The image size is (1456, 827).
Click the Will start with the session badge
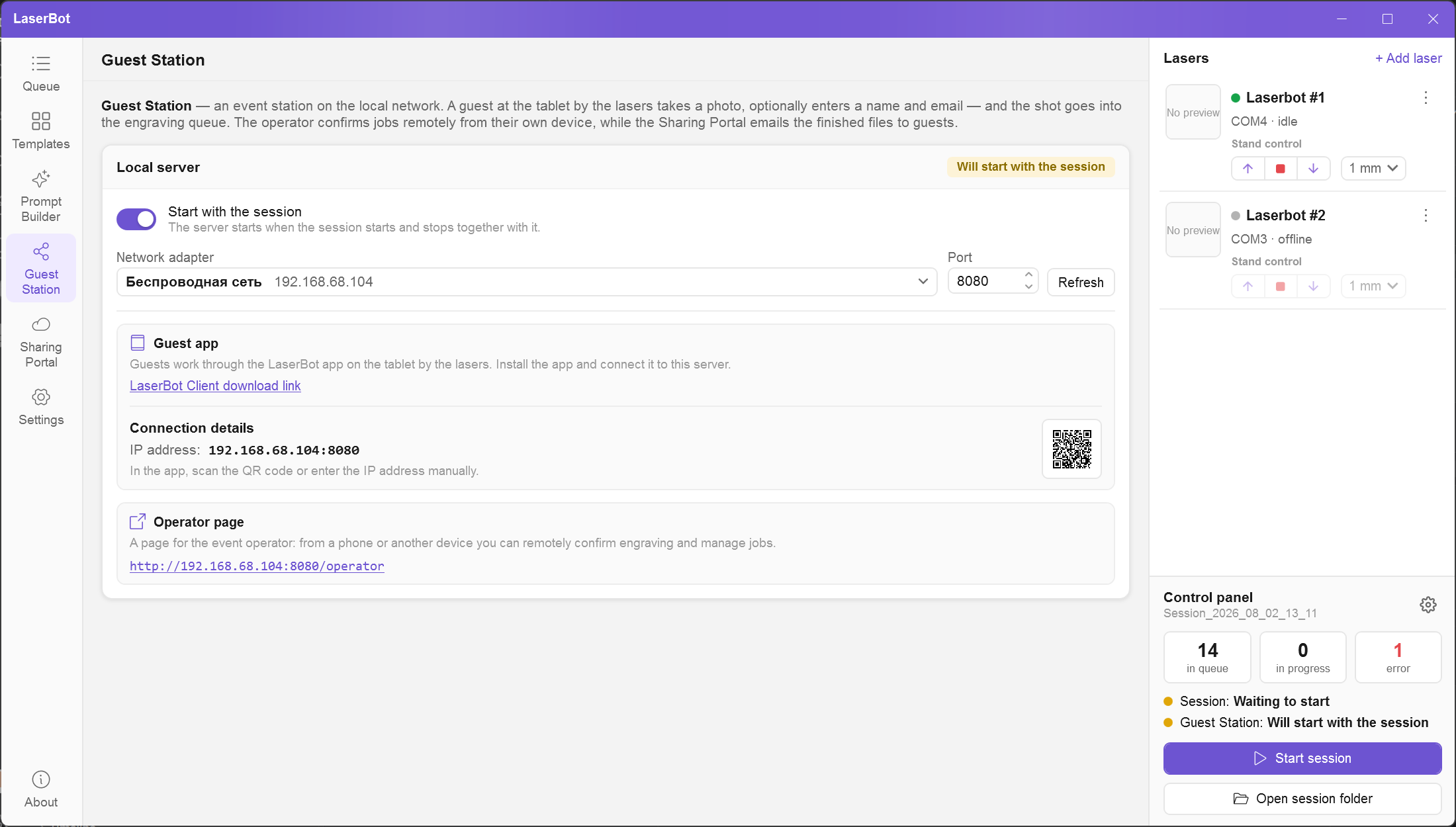[1030, 167]
